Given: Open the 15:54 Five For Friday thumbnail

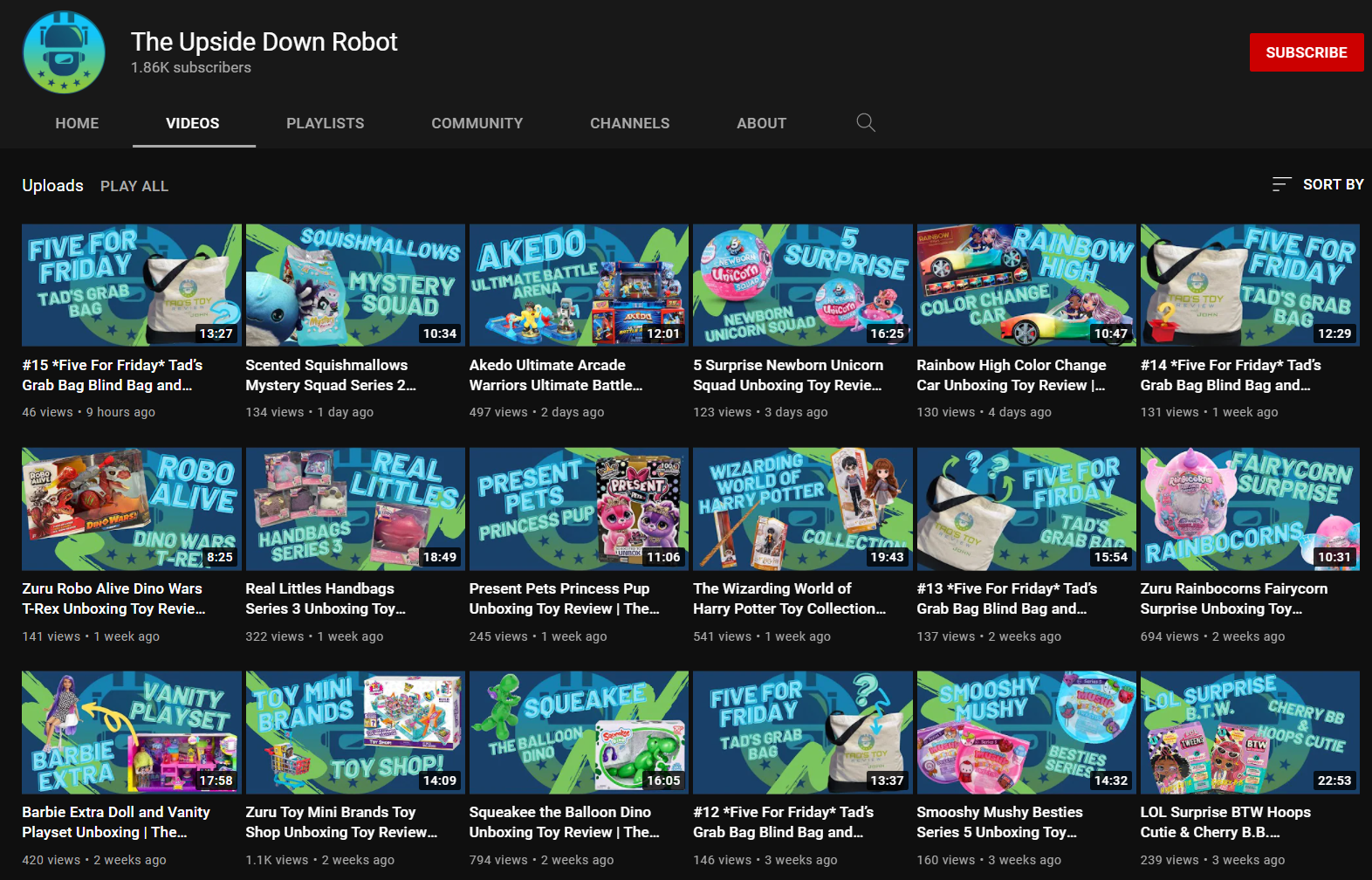Looking at the screenshot, I should click(x=1026, y=509).
